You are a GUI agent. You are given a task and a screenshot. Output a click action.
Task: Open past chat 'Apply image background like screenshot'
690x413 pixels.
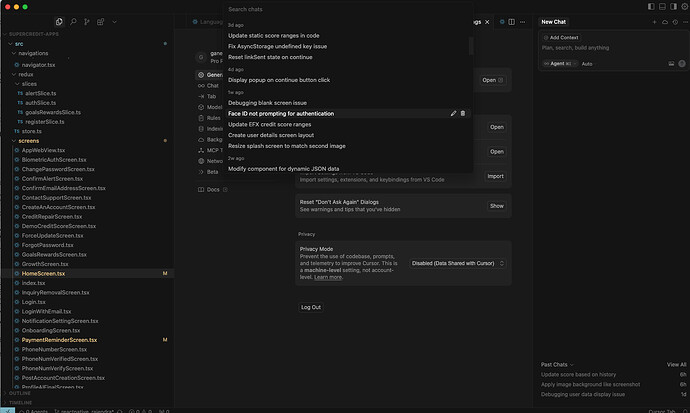coord(591,384)
